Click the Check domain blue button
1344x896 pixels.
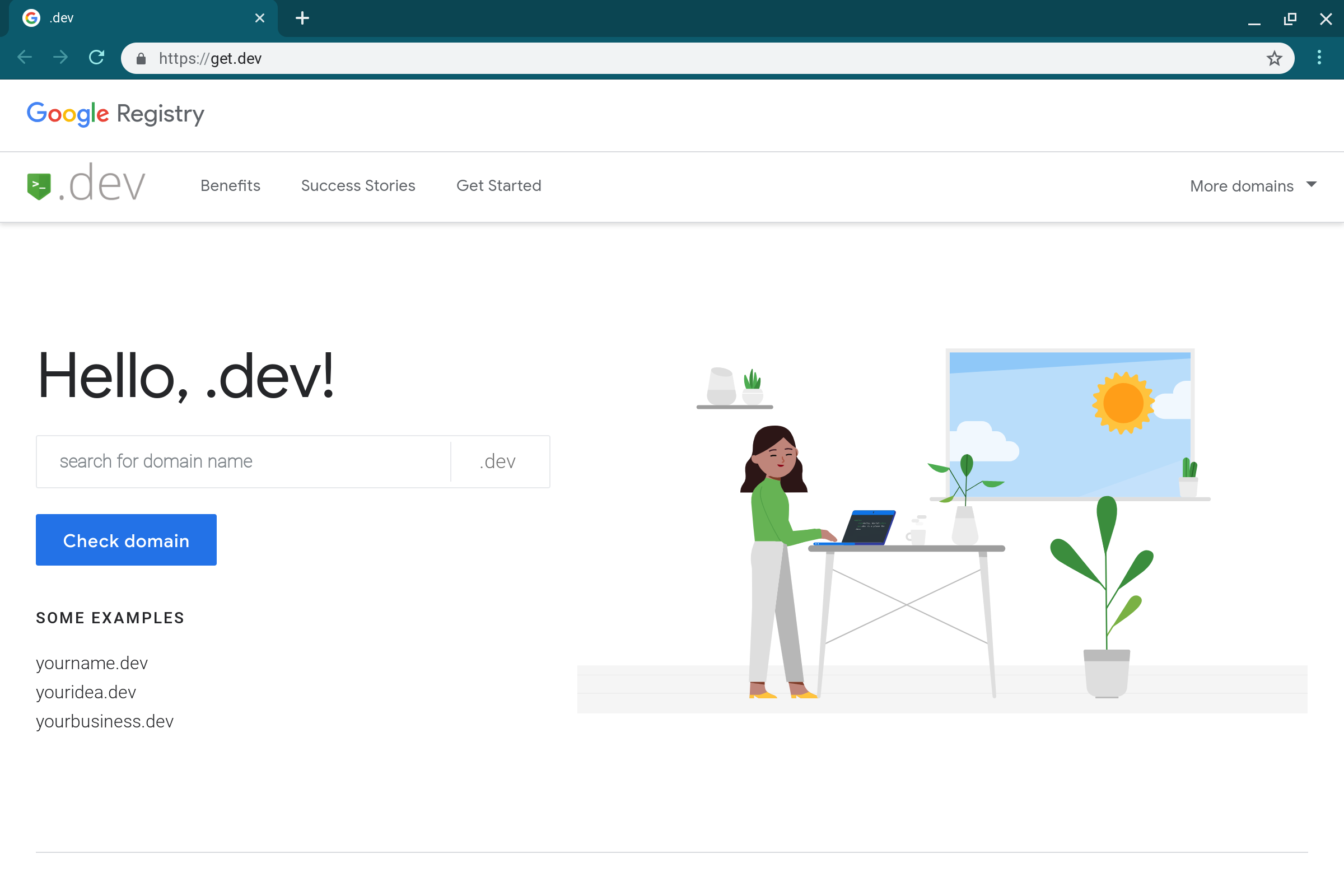[x=126, y=540]
